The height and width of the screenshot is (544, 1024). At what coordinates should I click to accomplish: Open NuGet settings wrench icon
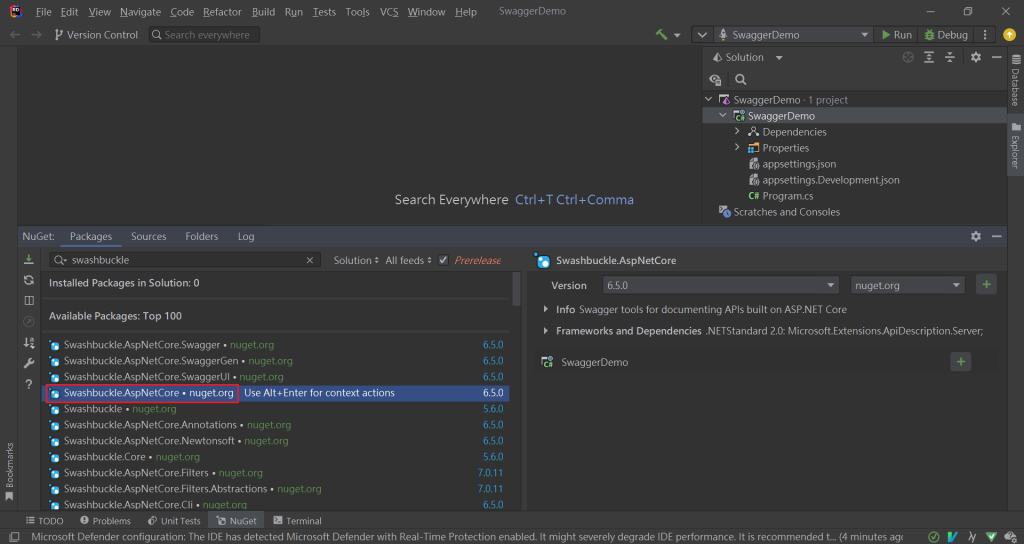point(29,363)
